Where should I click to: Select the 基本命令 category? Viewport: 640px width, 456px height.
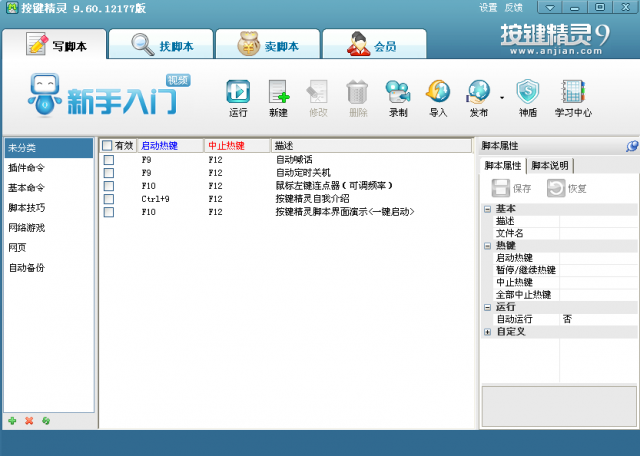(49, 188)
